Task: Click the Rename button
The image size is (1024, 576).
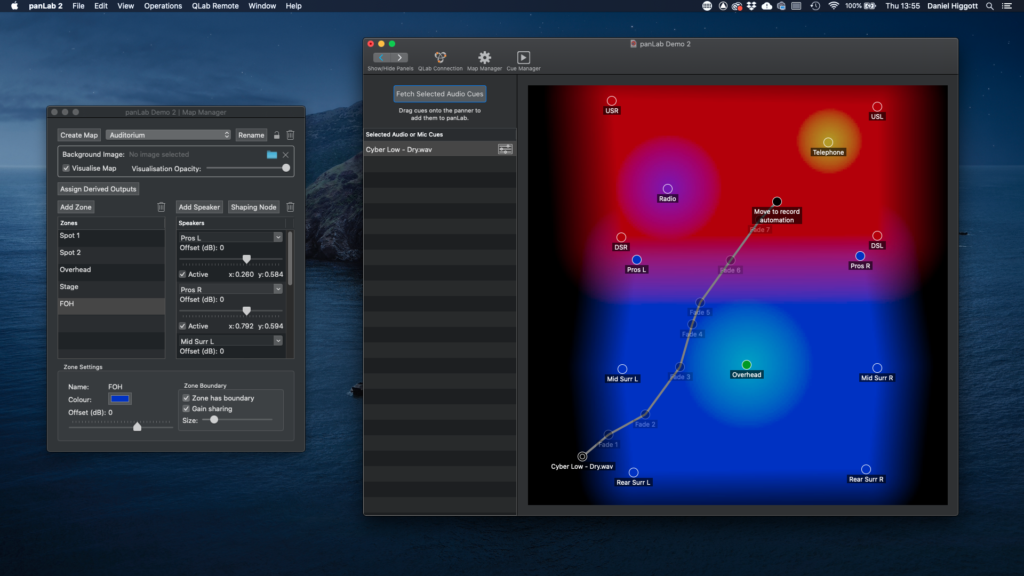Action: [x=251, y=135]
